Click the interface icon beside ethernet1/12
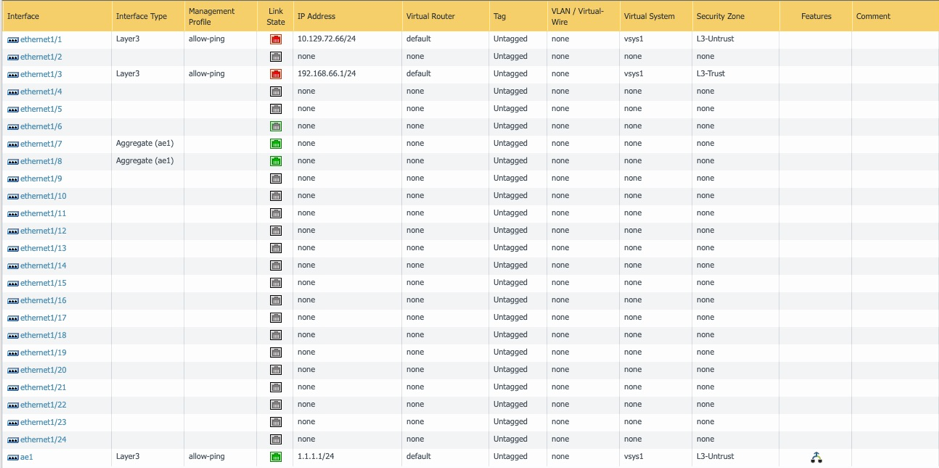The height and width of the screenshot is (468, 939). coord(13,231)
